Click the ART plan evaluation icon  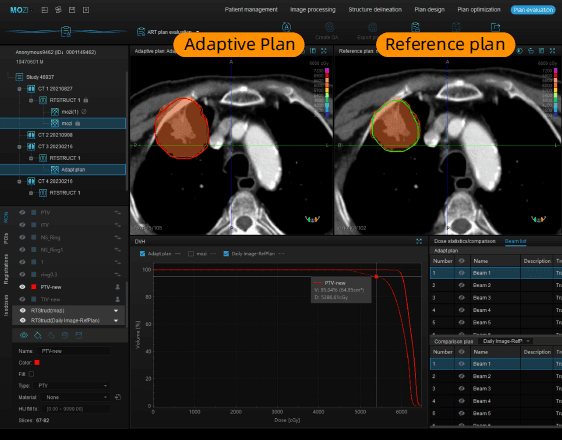141,32
